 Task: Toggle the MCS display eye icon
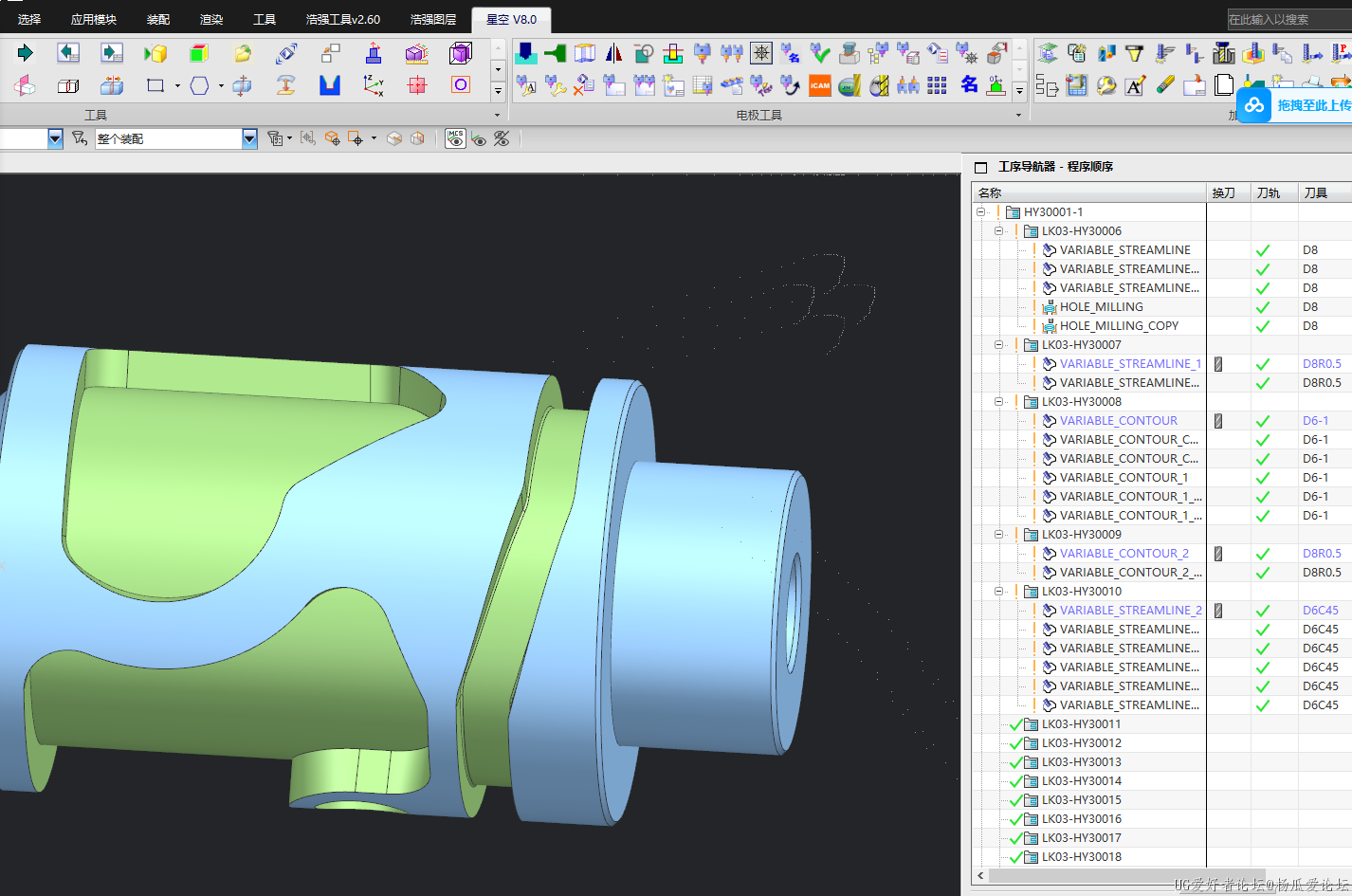[x=455, y=138]
